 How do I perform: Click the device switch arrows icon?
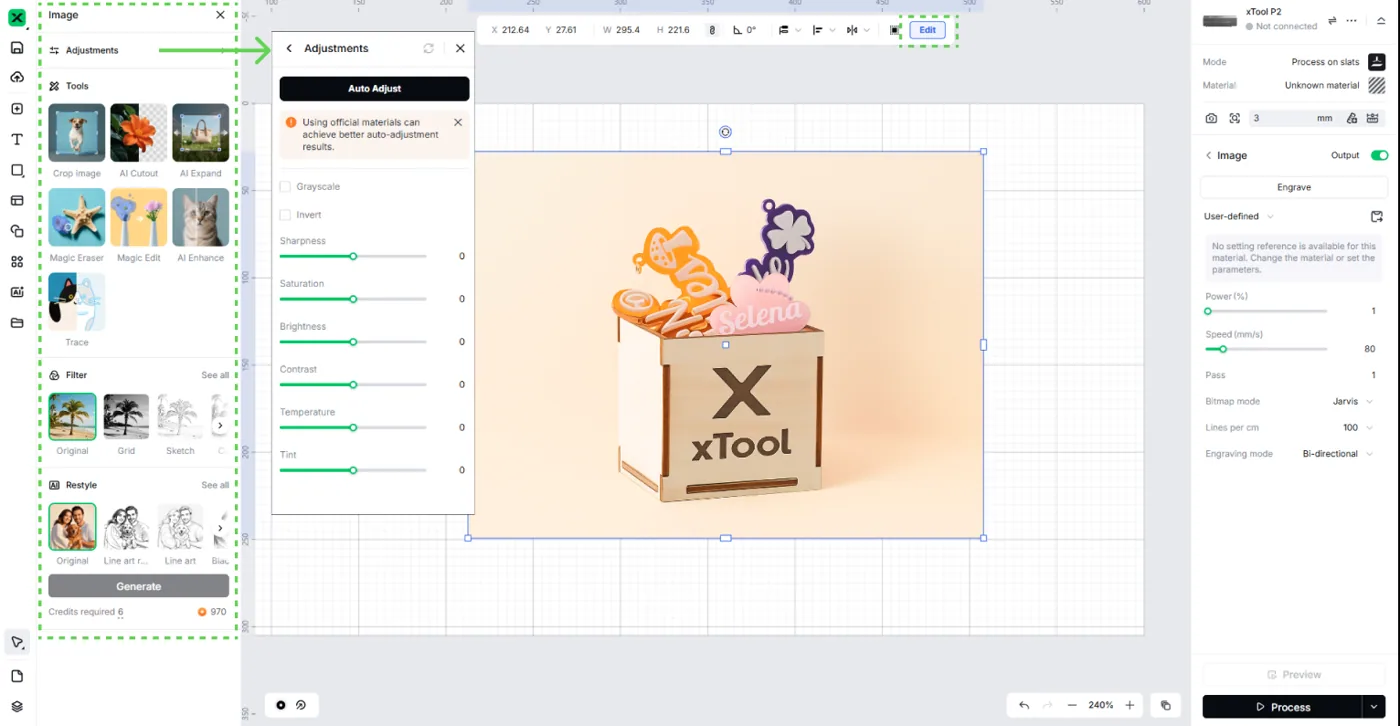[1332, 20]
